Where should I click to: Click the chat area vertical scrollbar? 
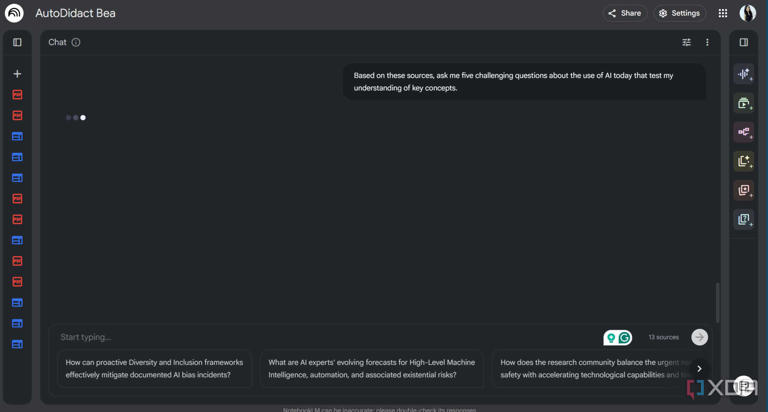pos(717,302)
